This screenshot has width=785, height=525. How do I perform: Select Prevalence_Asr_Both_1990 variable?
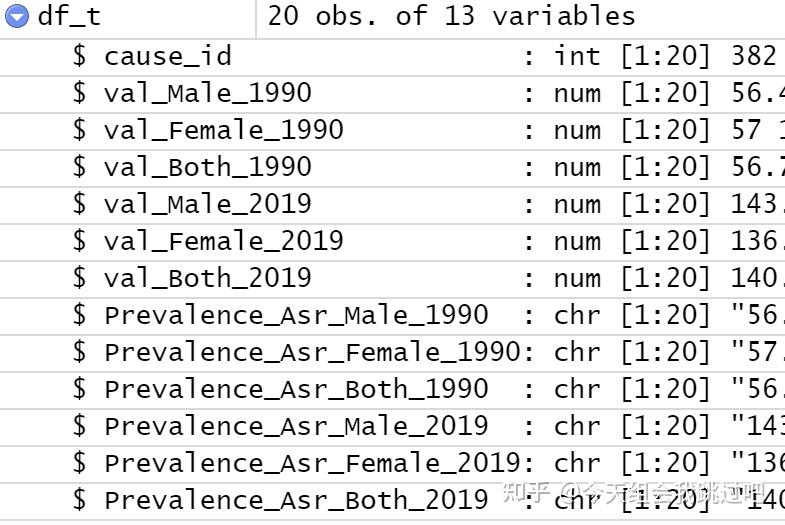tap(296, 389)
